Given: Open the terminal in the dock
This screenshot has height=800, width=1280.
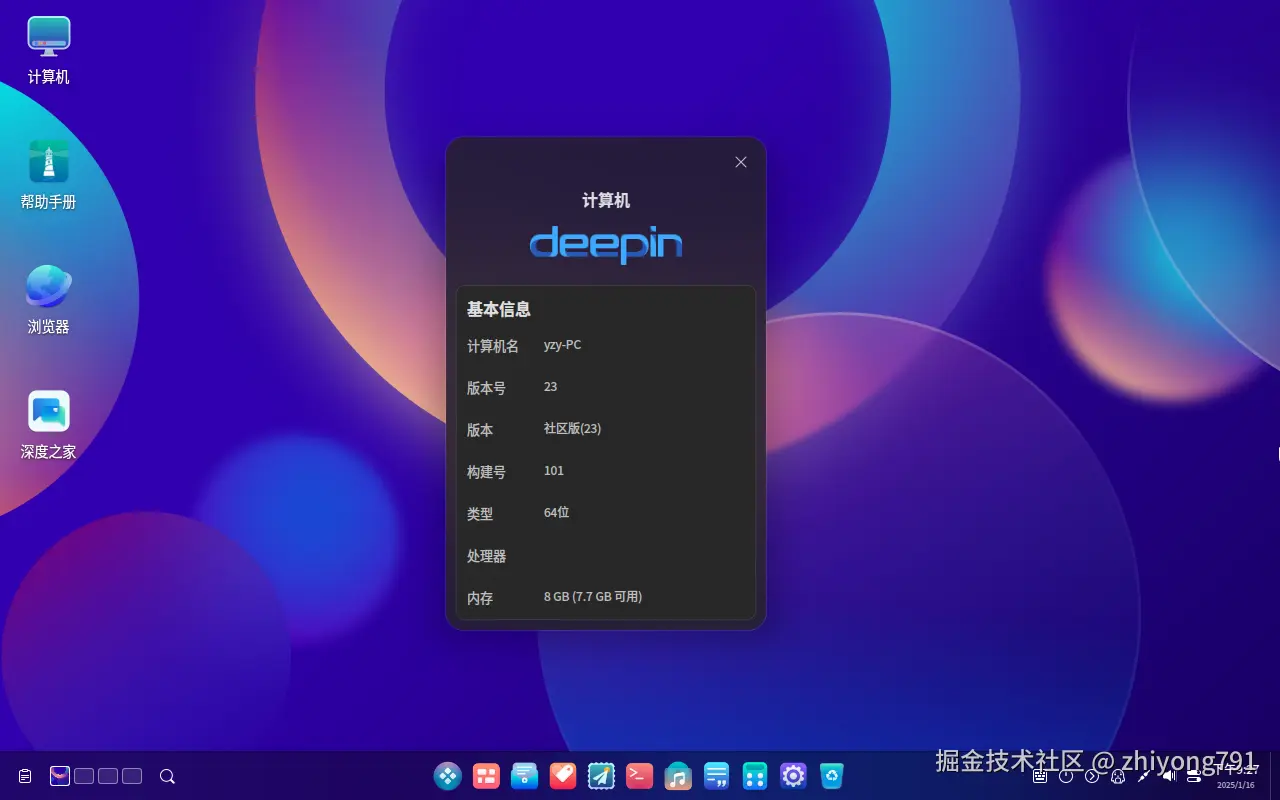Looking at the screenshot, I should (640, 775).
